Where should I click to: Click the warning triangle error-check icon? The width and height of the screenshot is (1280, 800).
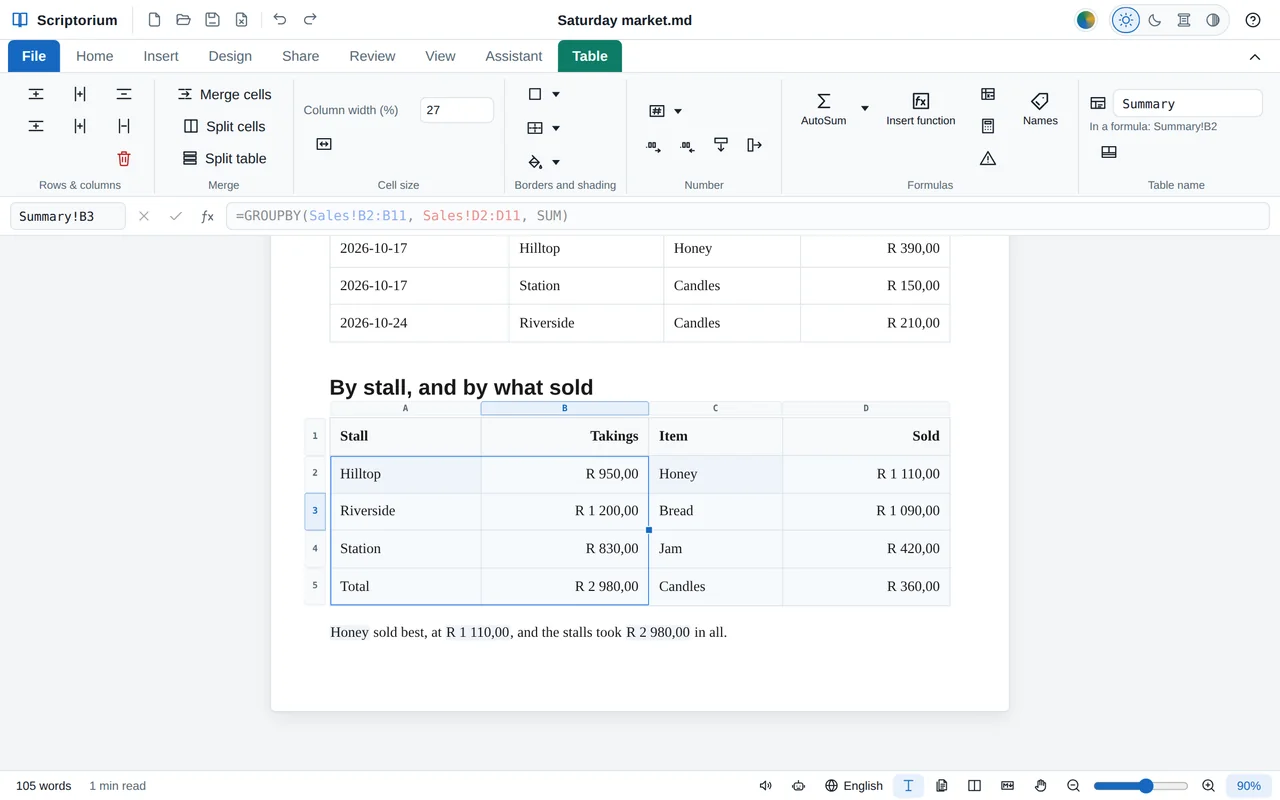pos(988,158)
